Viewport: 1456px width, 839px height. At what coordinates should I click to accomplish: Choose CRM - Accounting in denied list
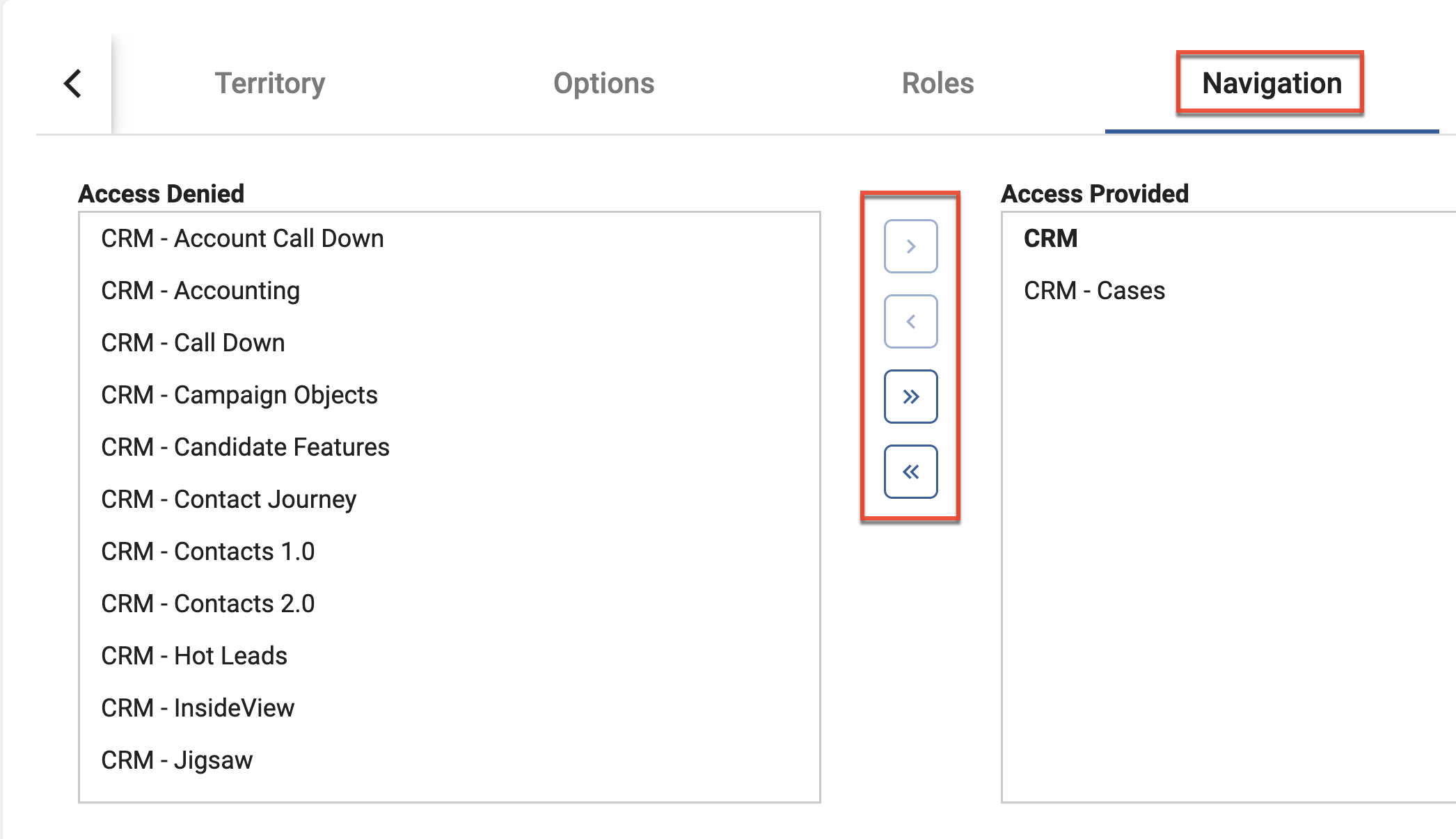pos(200,291)
